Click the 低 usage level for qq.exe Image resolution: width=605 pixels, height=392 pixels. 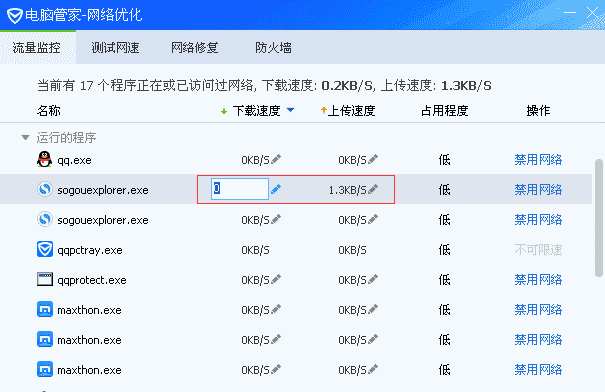[444, 159]
